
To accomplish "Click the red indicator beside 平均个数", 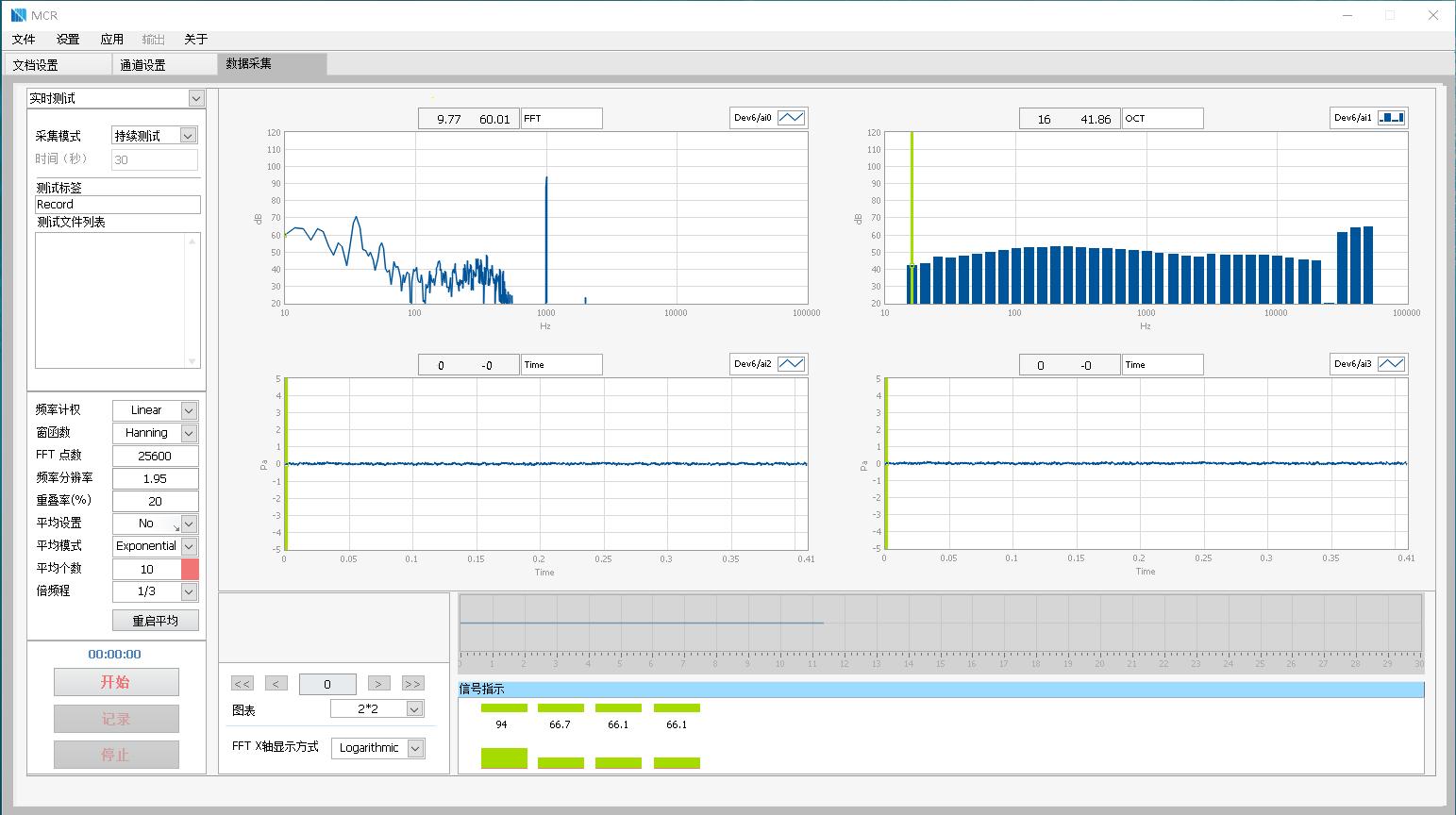I will [190, 569].
